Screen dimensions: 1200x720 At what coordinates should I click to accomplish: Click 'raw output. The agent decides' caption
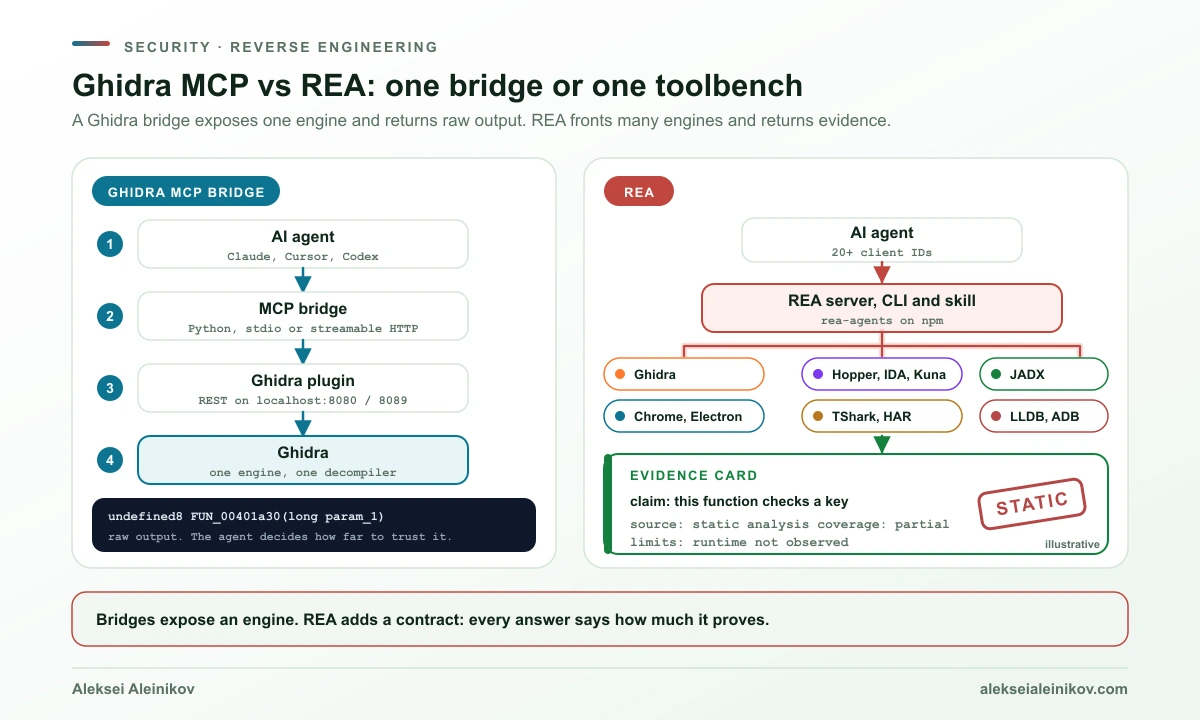pos(280,537)
